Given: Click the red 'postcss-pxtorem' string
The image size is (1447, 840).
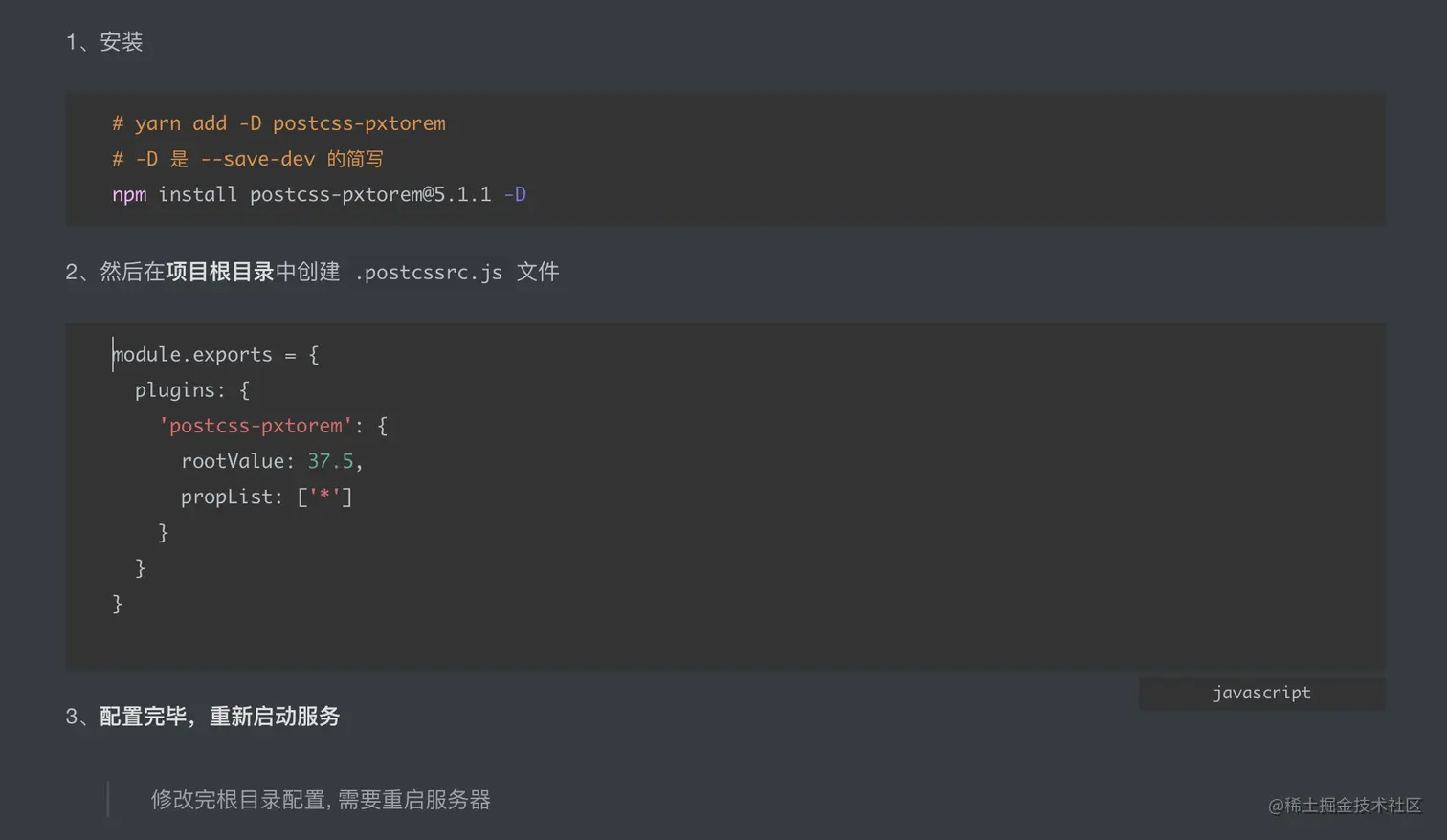Looking at the screenshot, I should click(x=256, y=426).
